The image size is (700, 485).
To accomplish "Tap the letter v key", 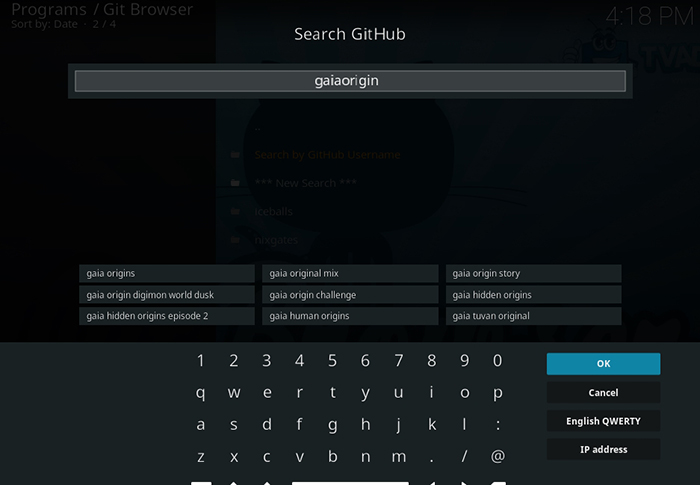I will coord(300,456).
